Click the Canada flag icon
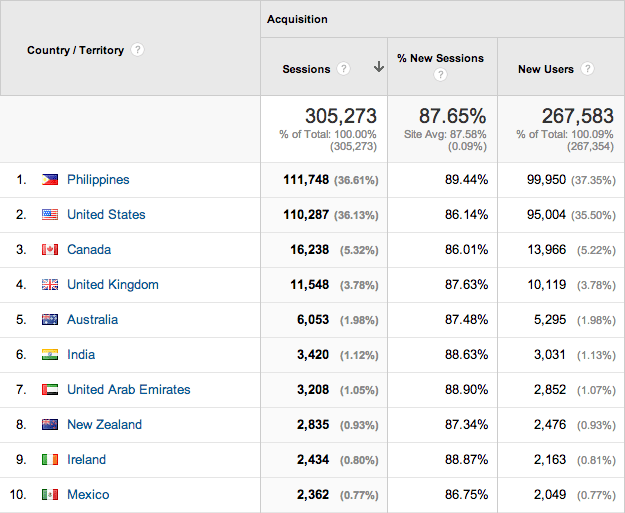This screenshot has height=513, width=625. 50,250
